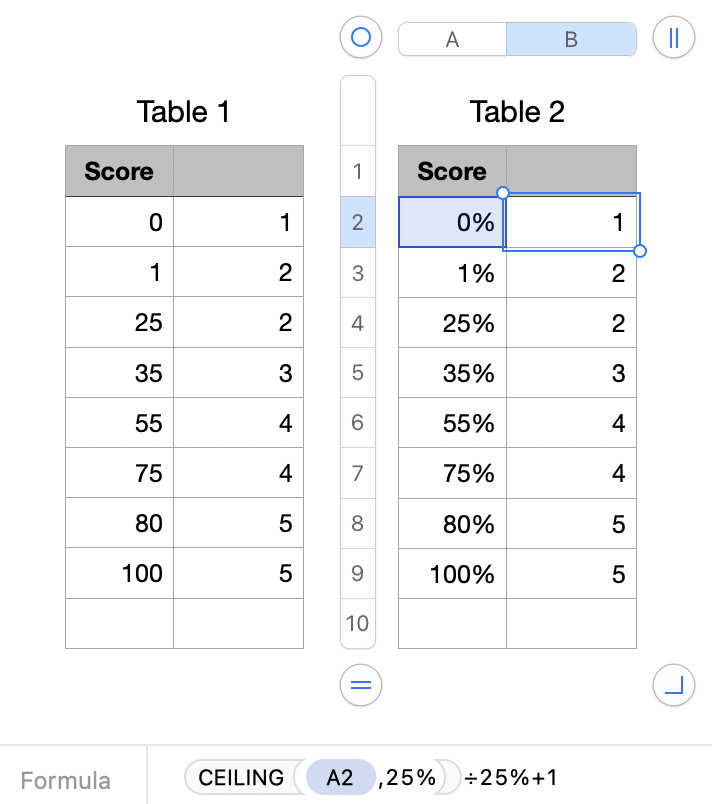Select row 10 header

(x=358, y=623)
